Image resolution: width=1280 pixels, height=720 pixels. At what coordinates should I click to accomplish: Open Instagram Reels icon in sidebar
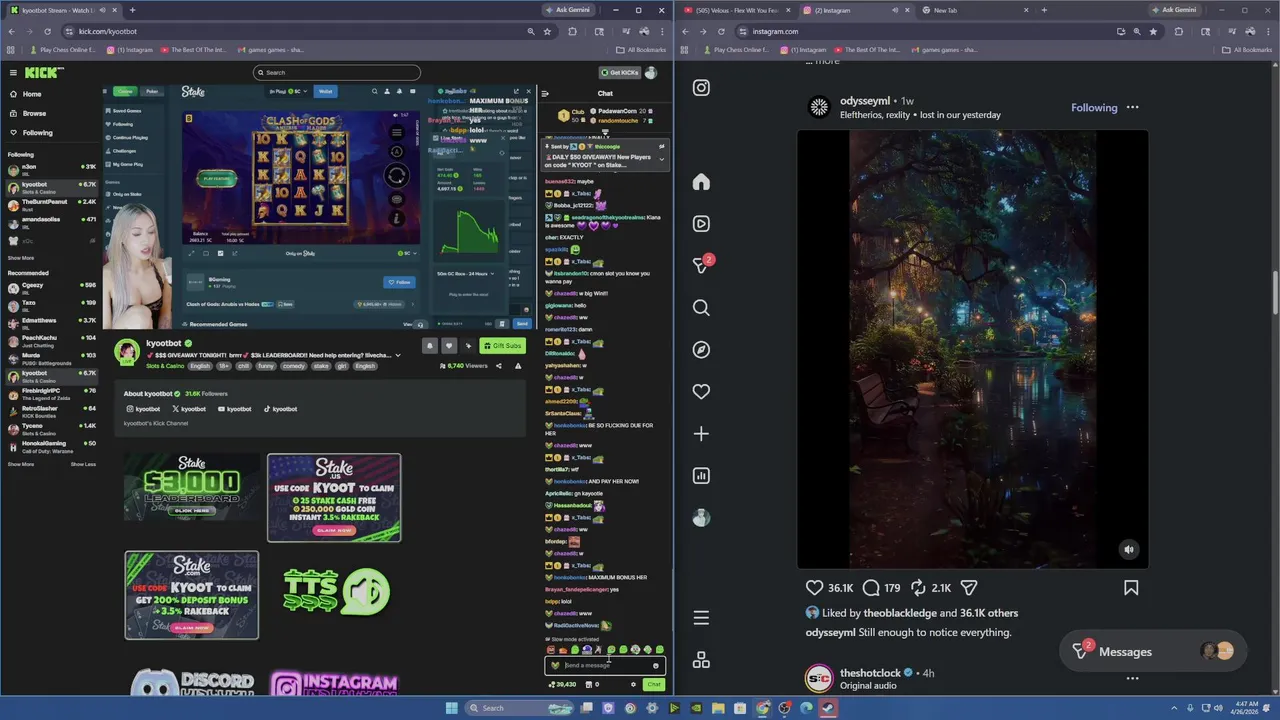click(x=701, y=224)
